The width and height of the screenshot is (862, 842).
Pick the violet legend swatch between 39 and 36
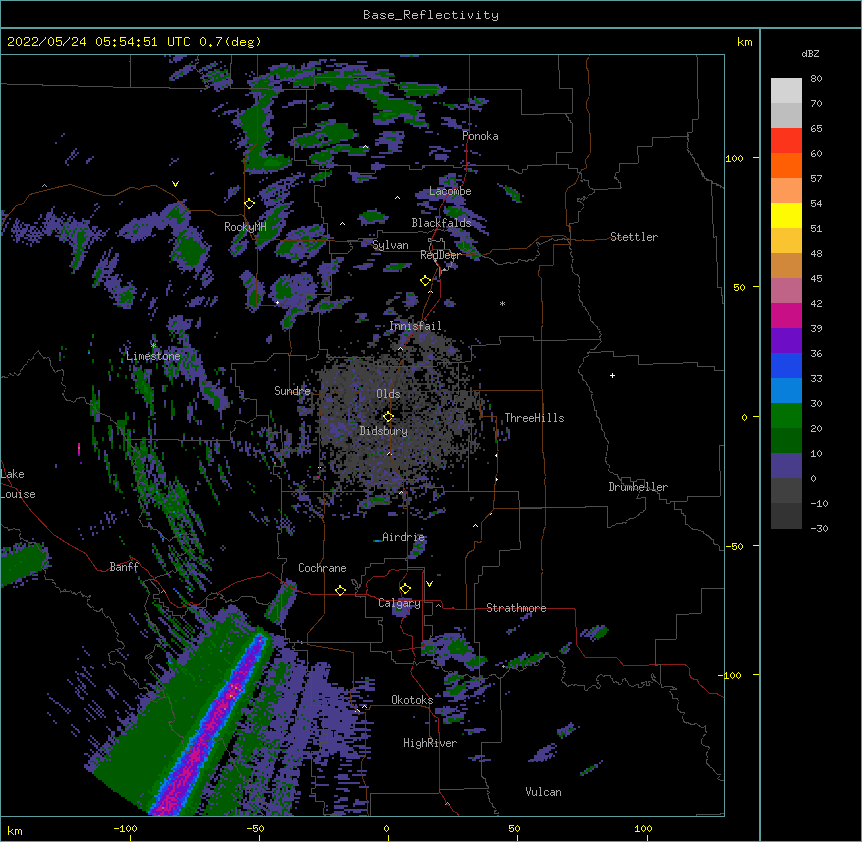click(x=786, y=341)
